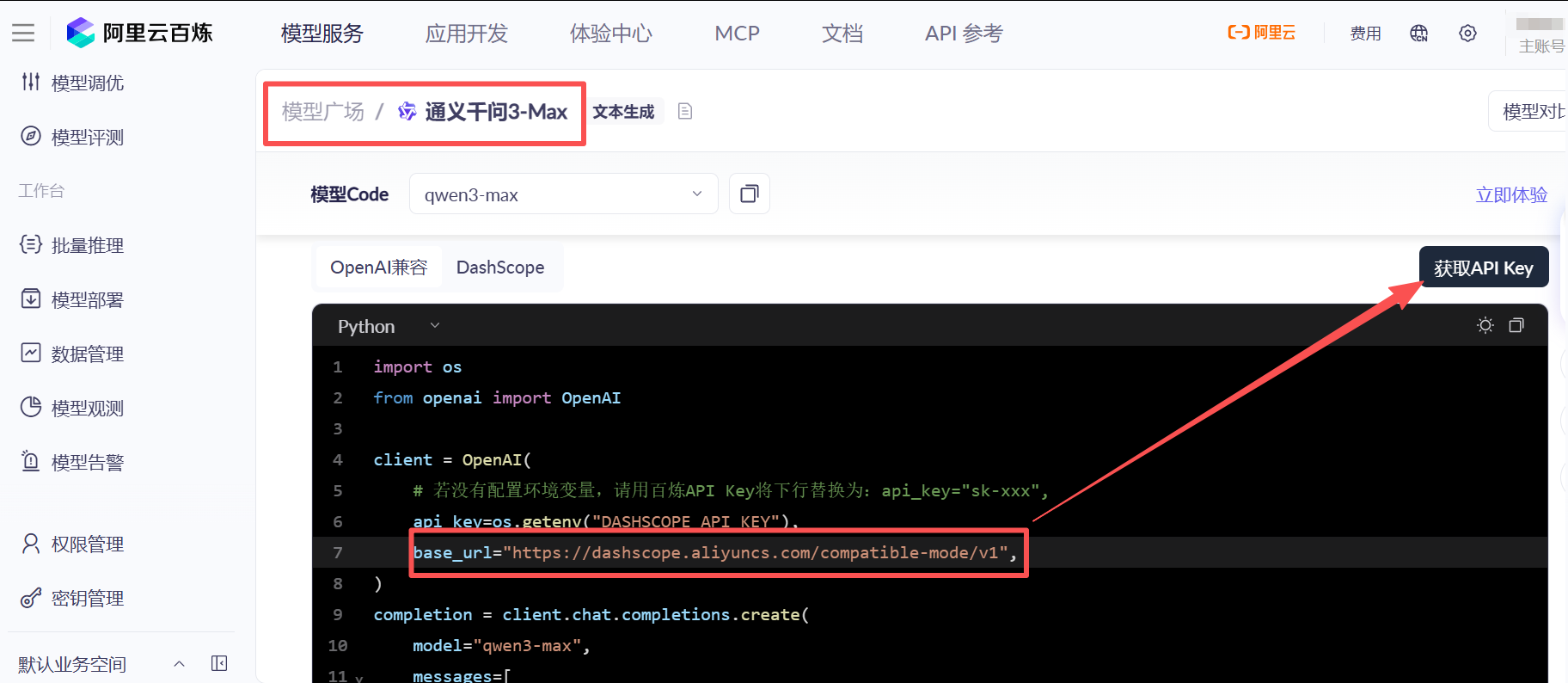Click the Qwen icon in breadcrumb

tap(407, 111)
